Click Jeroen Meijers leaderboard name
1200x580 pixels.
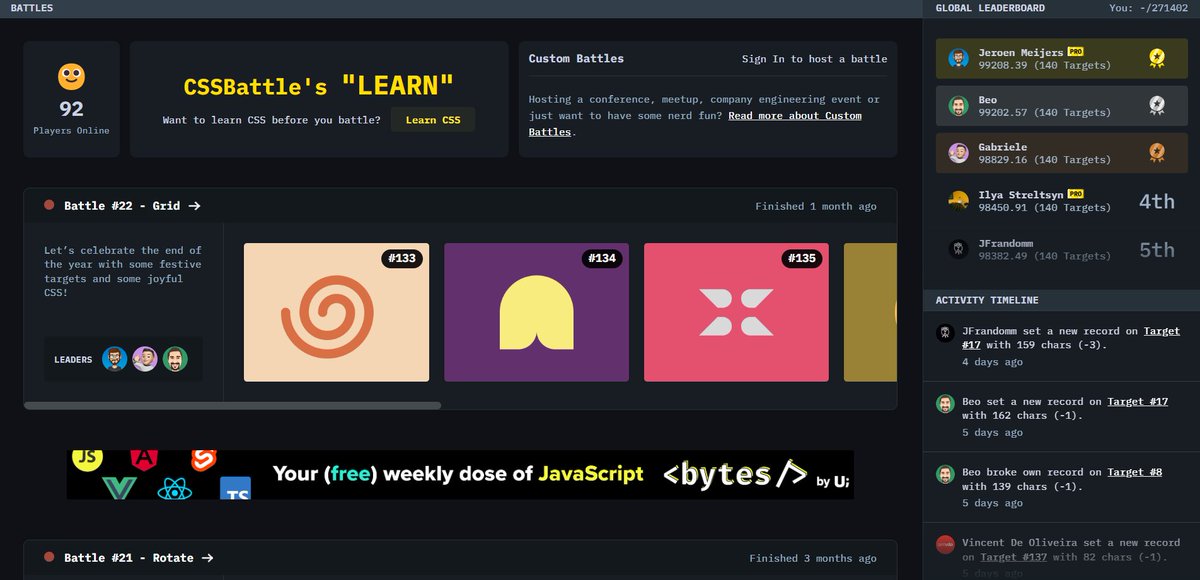click(x=1020, y=52)
